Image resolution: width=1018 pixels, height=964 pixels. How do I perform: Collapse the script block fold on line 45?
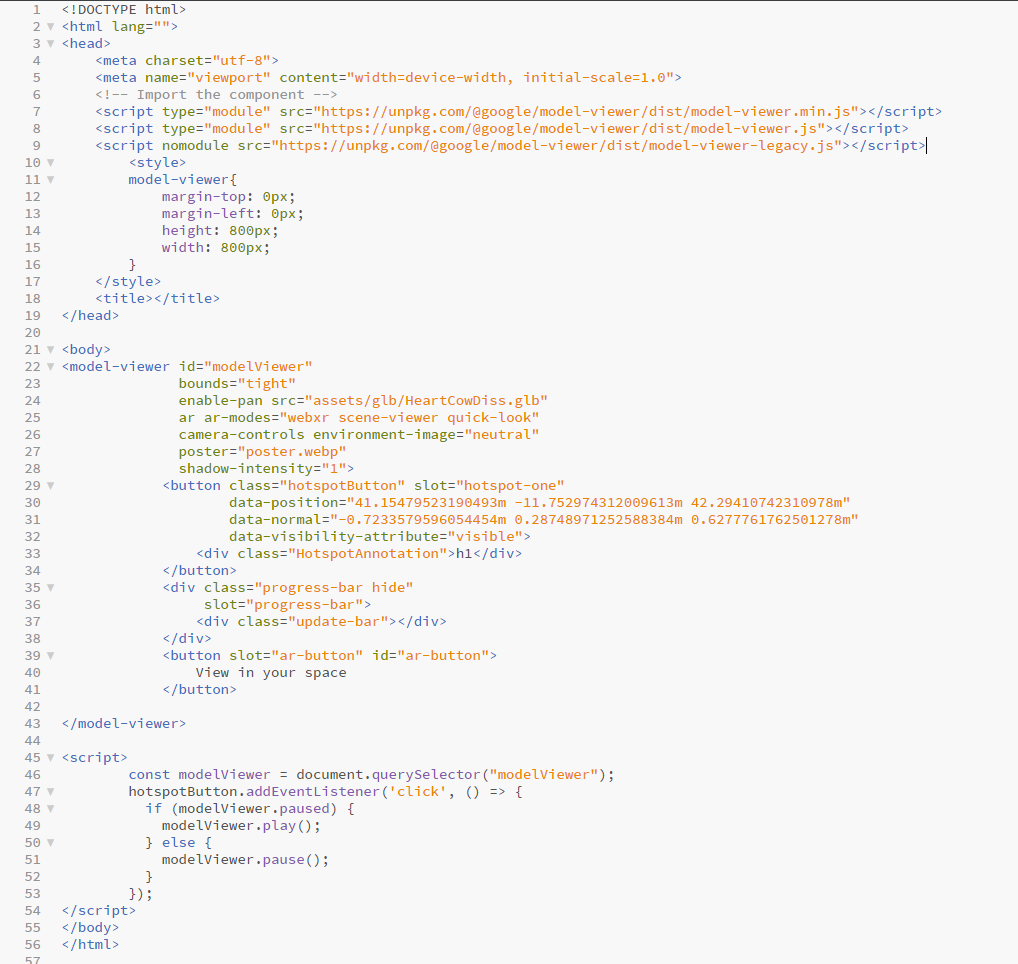click(50, 758)
